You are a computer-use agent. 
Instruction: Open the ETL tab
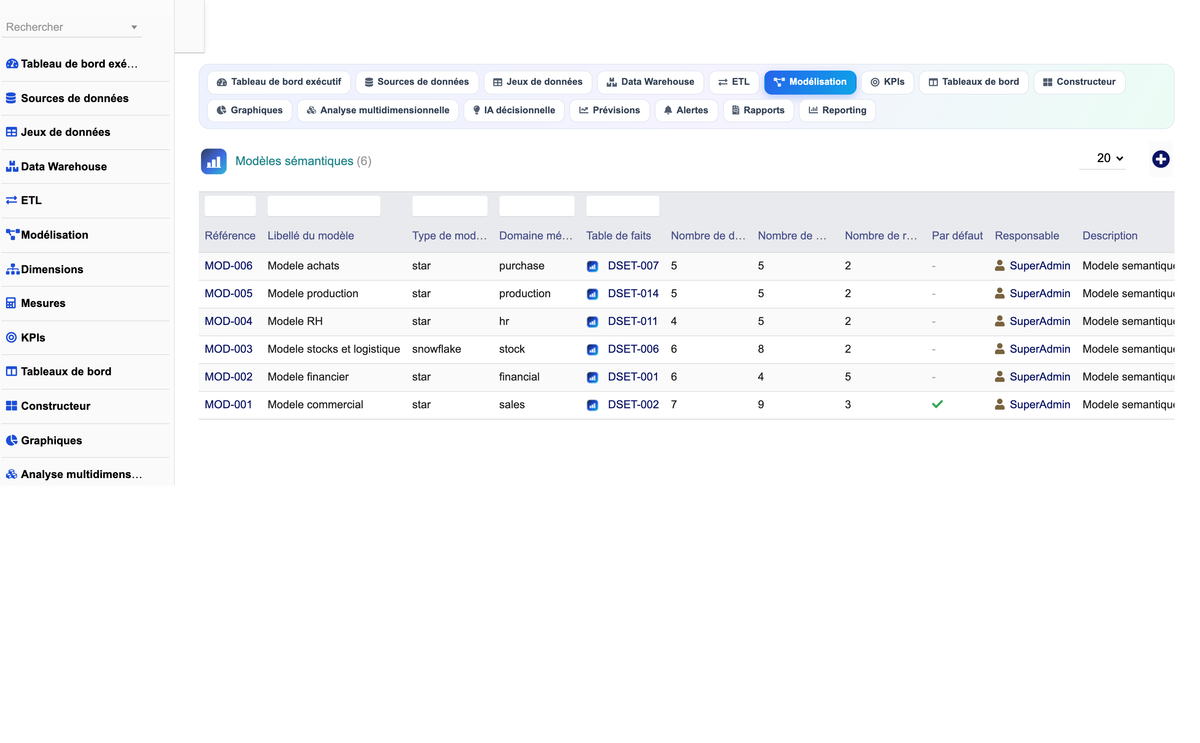tap(734, 82)
